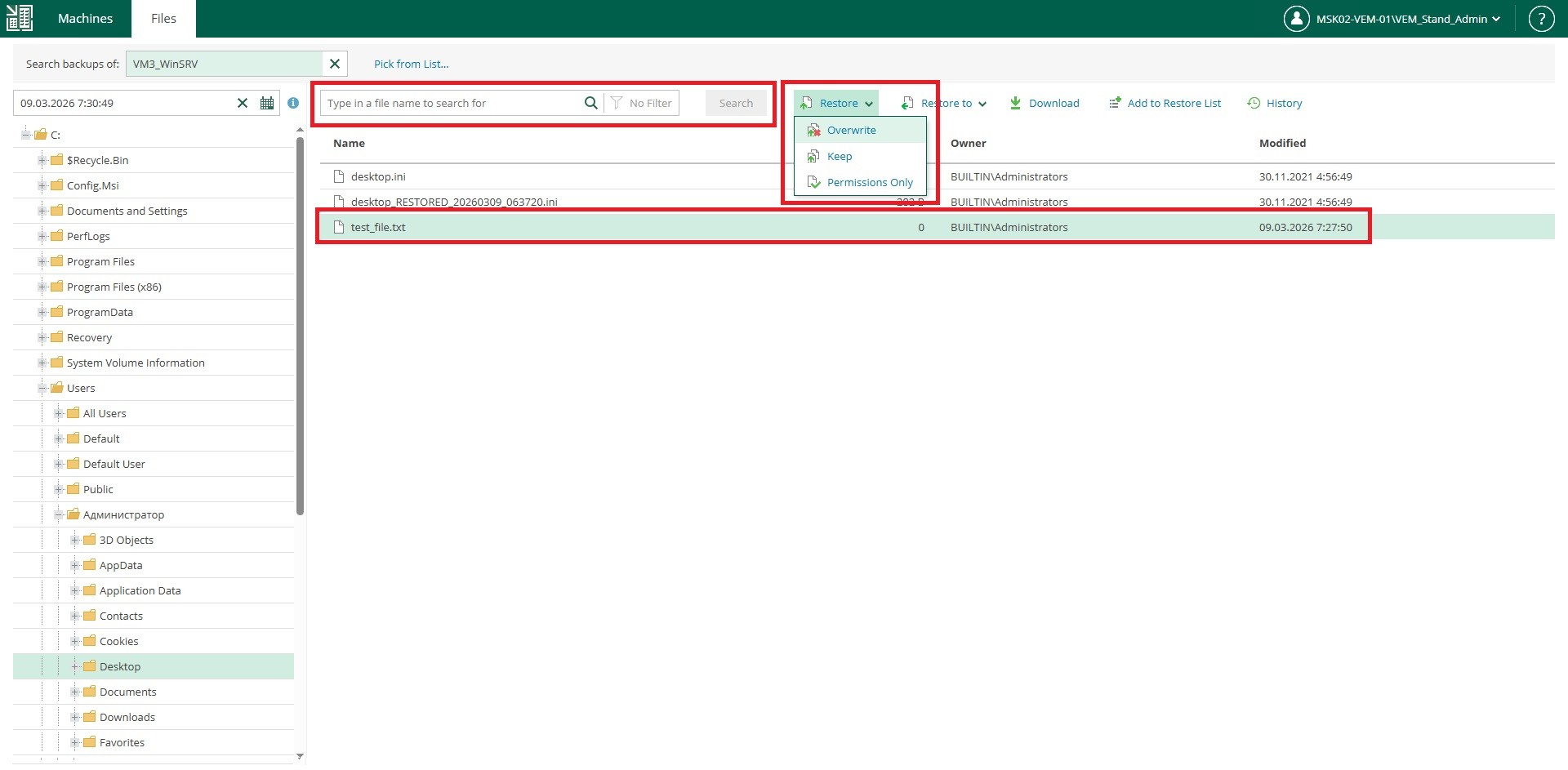Screen dimensions: 1568x770
Task: Switch to the Files tab
Action: [x=163, y=18]
